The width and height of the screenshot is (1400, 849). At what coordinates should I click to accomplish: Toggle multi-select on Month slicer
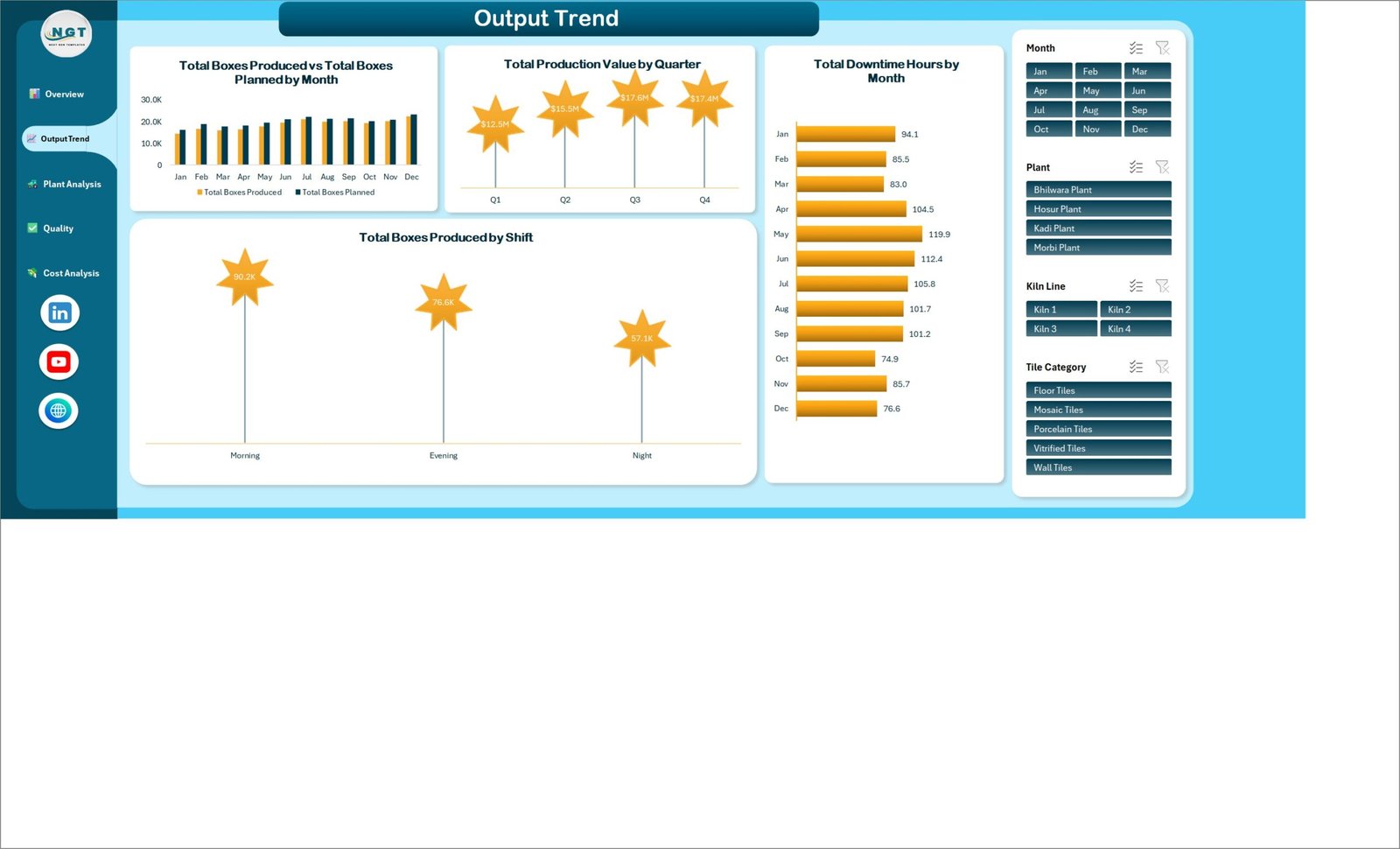(1136, 48)
